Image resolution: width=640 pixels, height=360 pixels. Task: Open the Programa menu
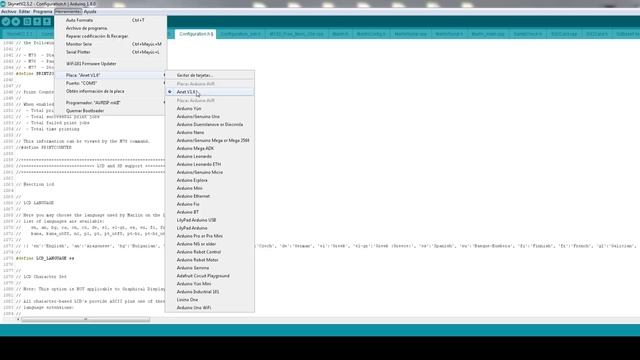tap(42, 12)
